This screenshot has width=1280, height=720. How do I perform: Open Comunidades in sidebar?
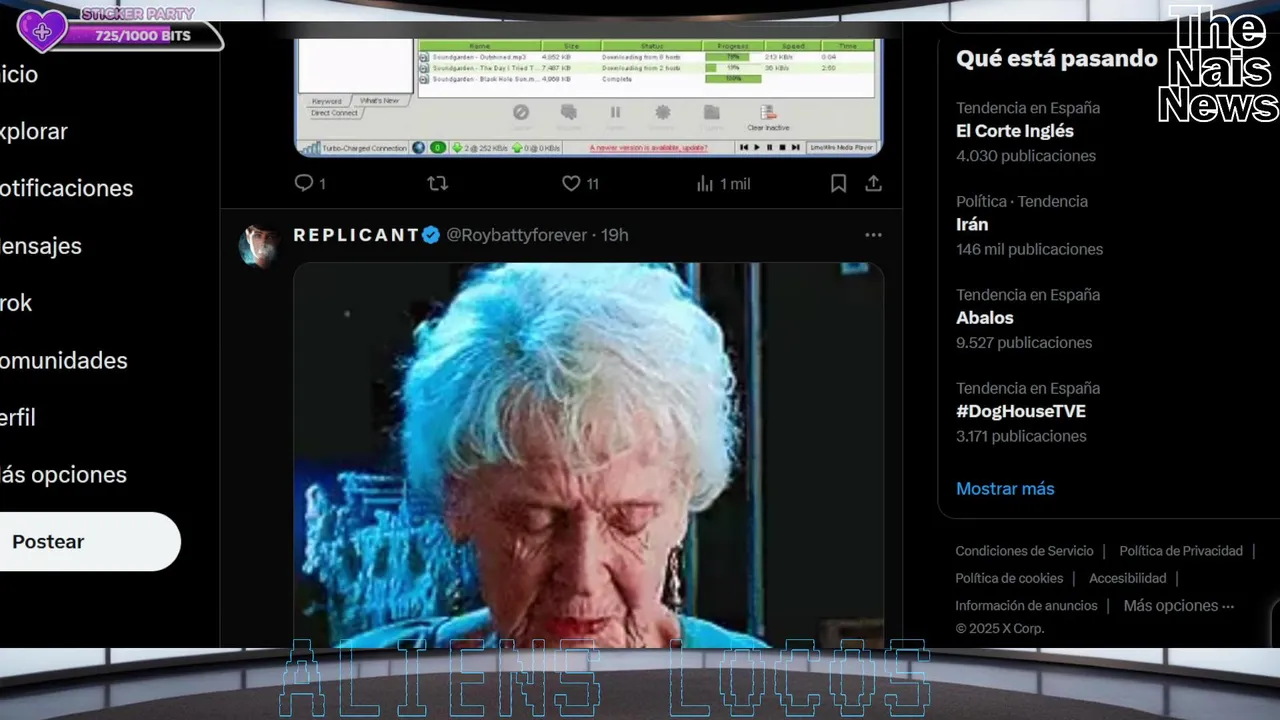[x=64, y=360]
